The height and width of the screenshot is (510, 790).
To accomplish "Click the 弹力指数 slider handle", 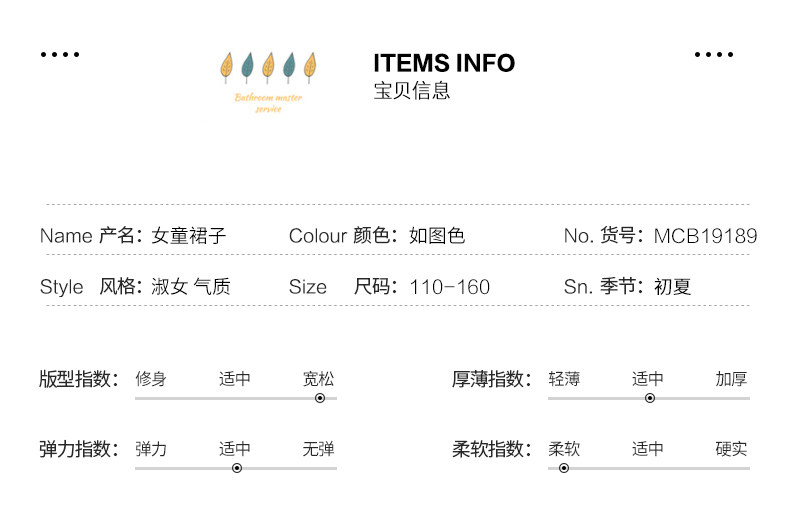I will (x=237, y=467).
